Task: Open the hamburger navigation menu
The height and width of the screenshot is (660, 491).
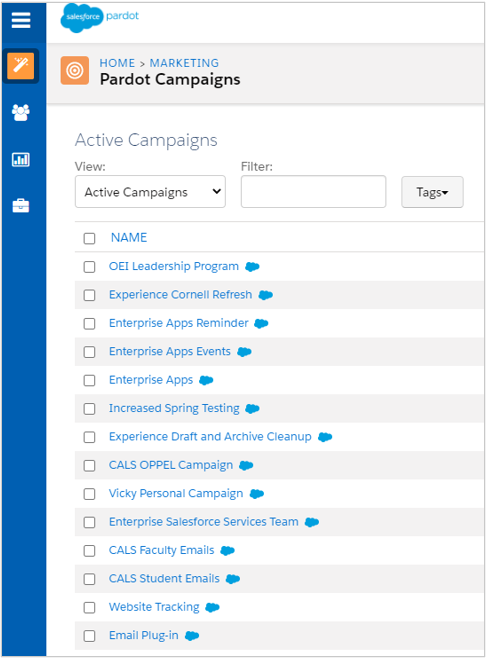Action: pyautogui.click(x=21, y=20)
